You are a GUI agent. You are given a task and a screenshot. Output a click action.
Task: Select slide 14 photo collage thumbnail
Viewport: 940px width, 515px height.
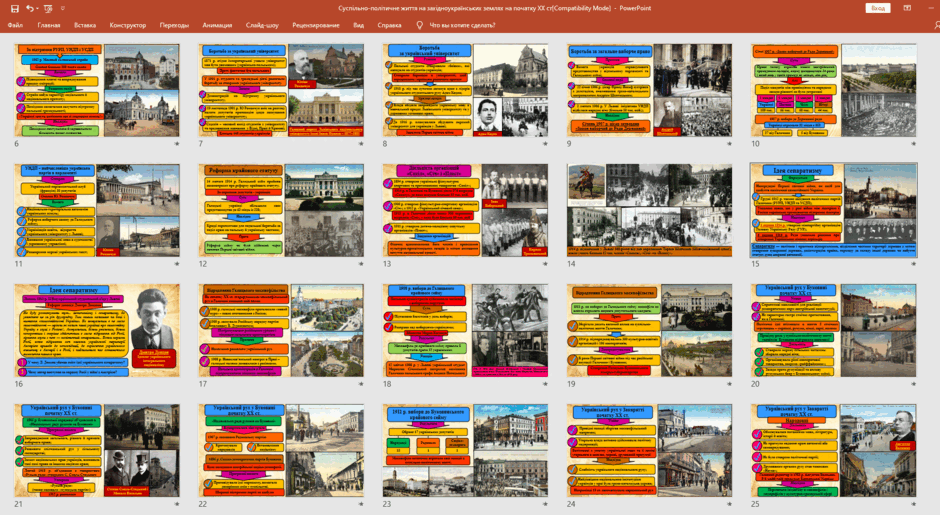pyautogui.click(x=649, y=210)
